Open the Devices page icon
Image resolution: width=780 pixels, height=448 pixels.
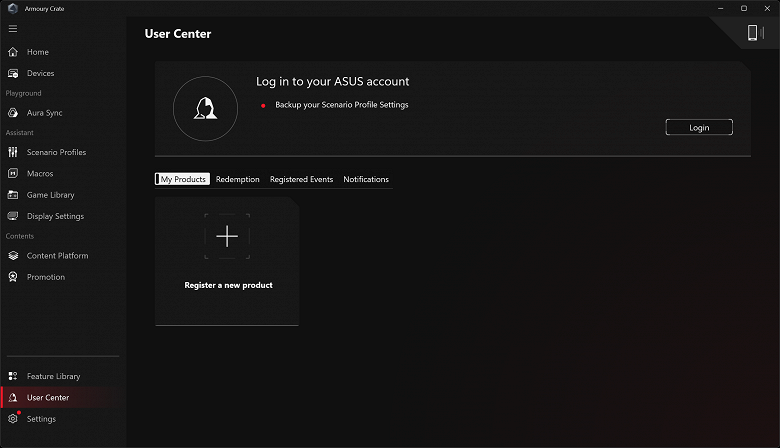click(x=13, y=73)
